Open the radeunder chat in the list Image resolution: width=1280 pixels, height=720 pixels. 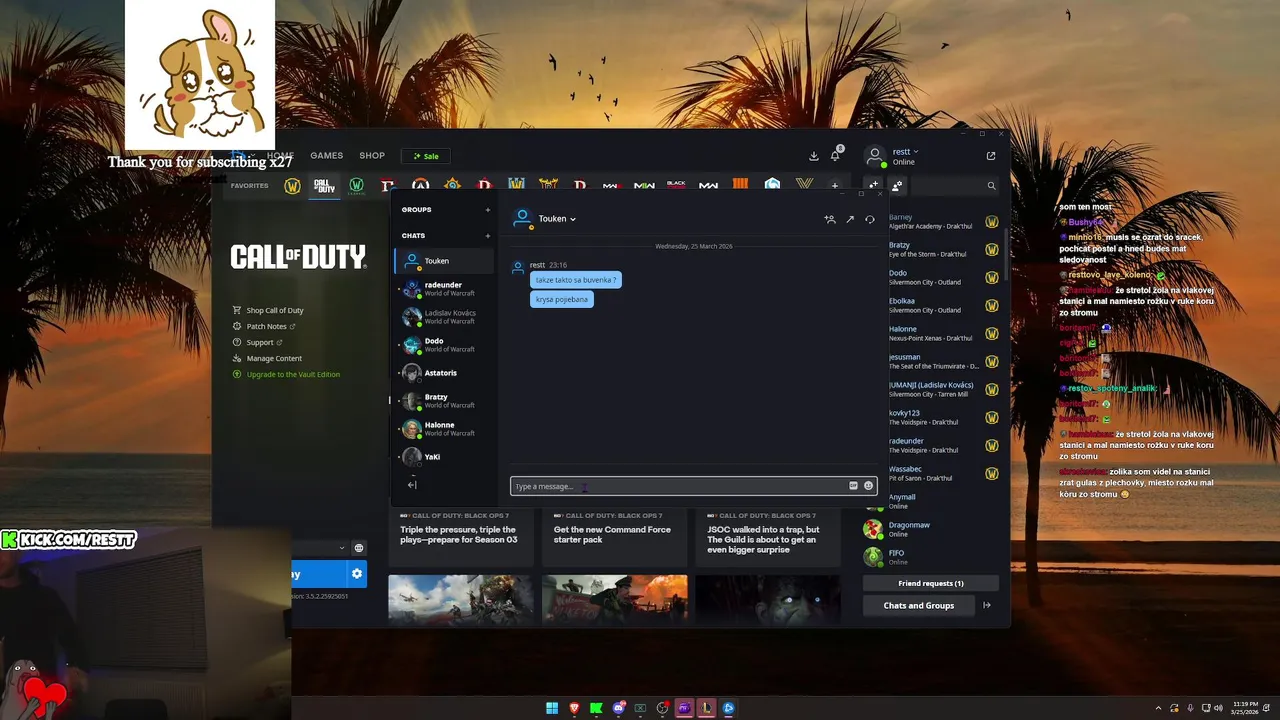[445, 289]
